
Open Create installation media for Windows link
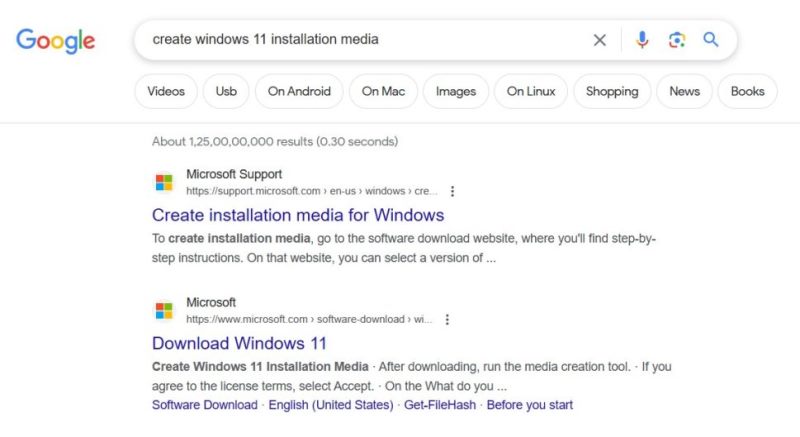click(x=298, y=215)
